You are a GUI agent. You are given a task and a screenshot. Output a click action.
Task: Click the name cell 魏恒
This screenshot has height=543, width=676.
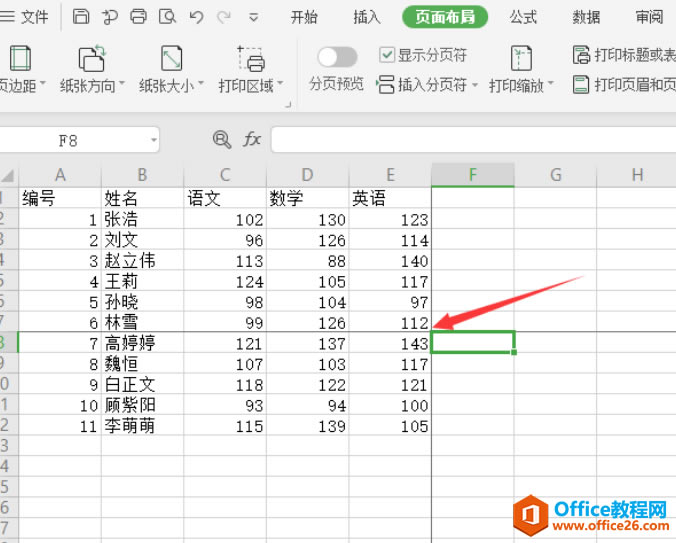click(x=142, y=364)
